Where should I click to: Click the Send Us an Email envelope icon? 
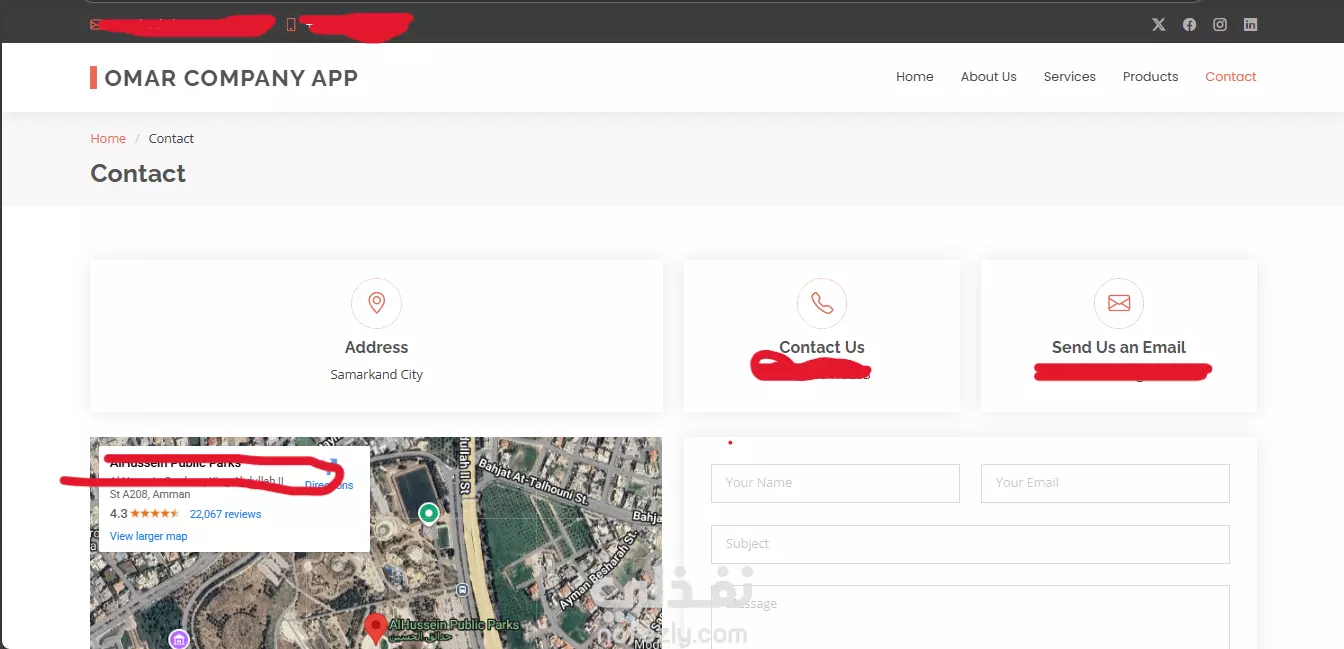click(1119, 303)
